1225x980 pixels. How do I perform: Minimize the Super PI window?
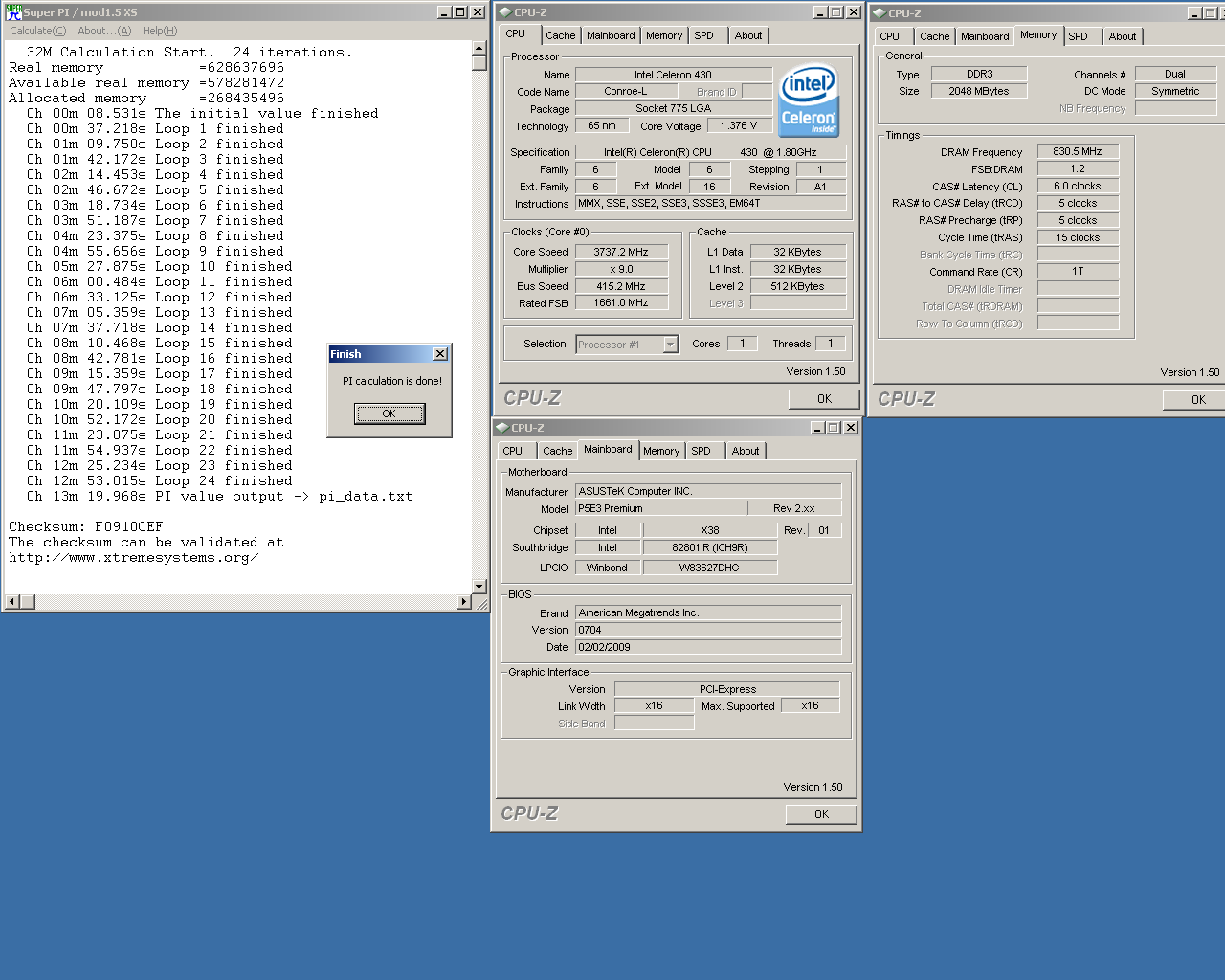click(444, 12)
